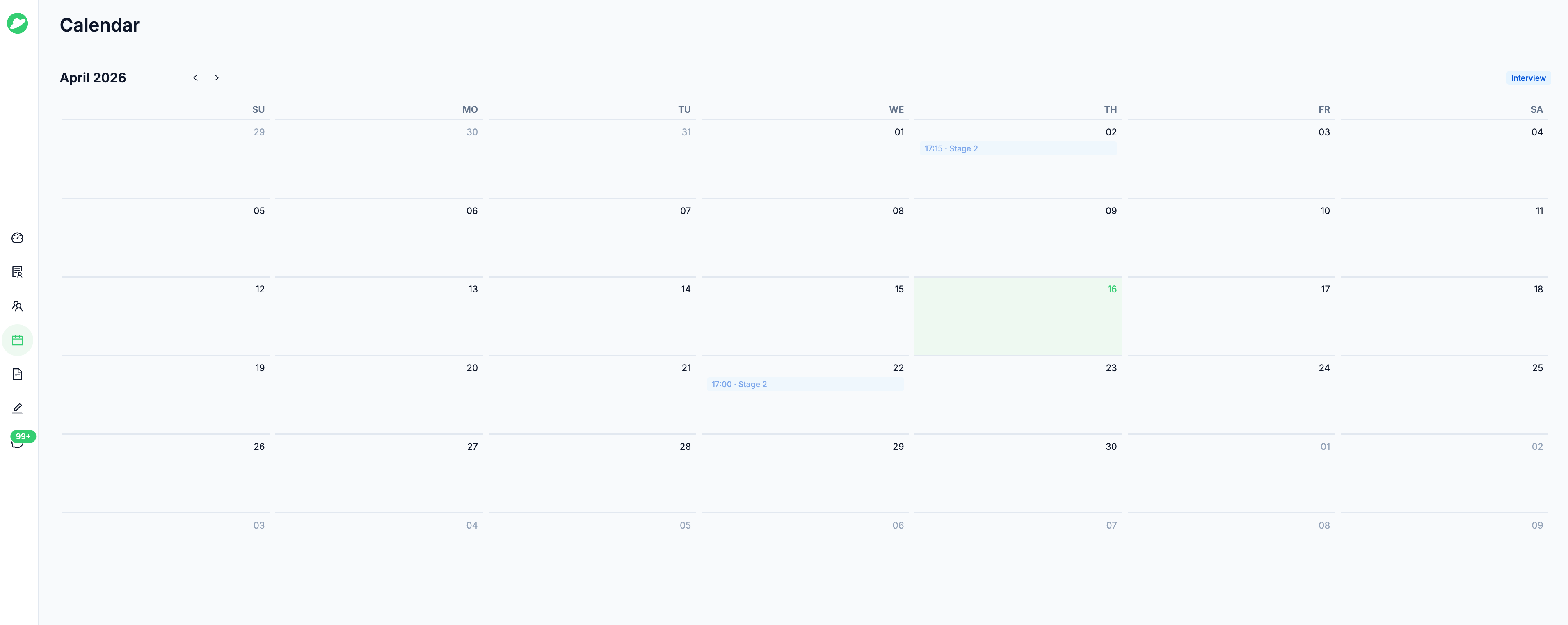The width and height of the screenshot is (1568, 625).
Task: Select the calendar icon in sidebar
Action: [17, 340]
